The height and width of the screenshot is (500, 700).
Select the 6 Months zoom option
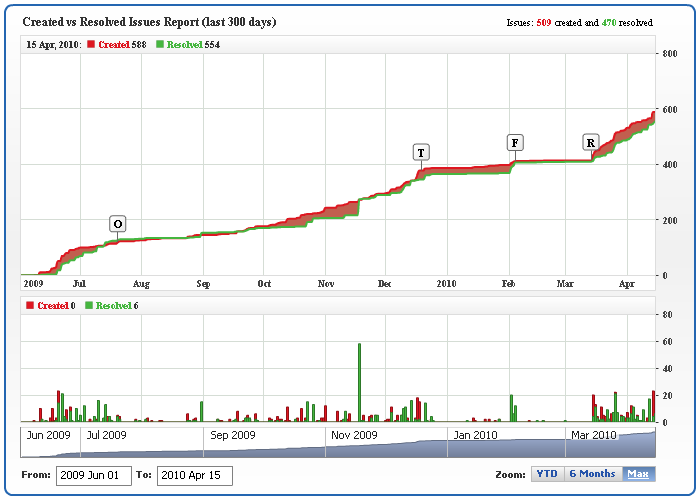pyautogui.click(x=592, y=474)
